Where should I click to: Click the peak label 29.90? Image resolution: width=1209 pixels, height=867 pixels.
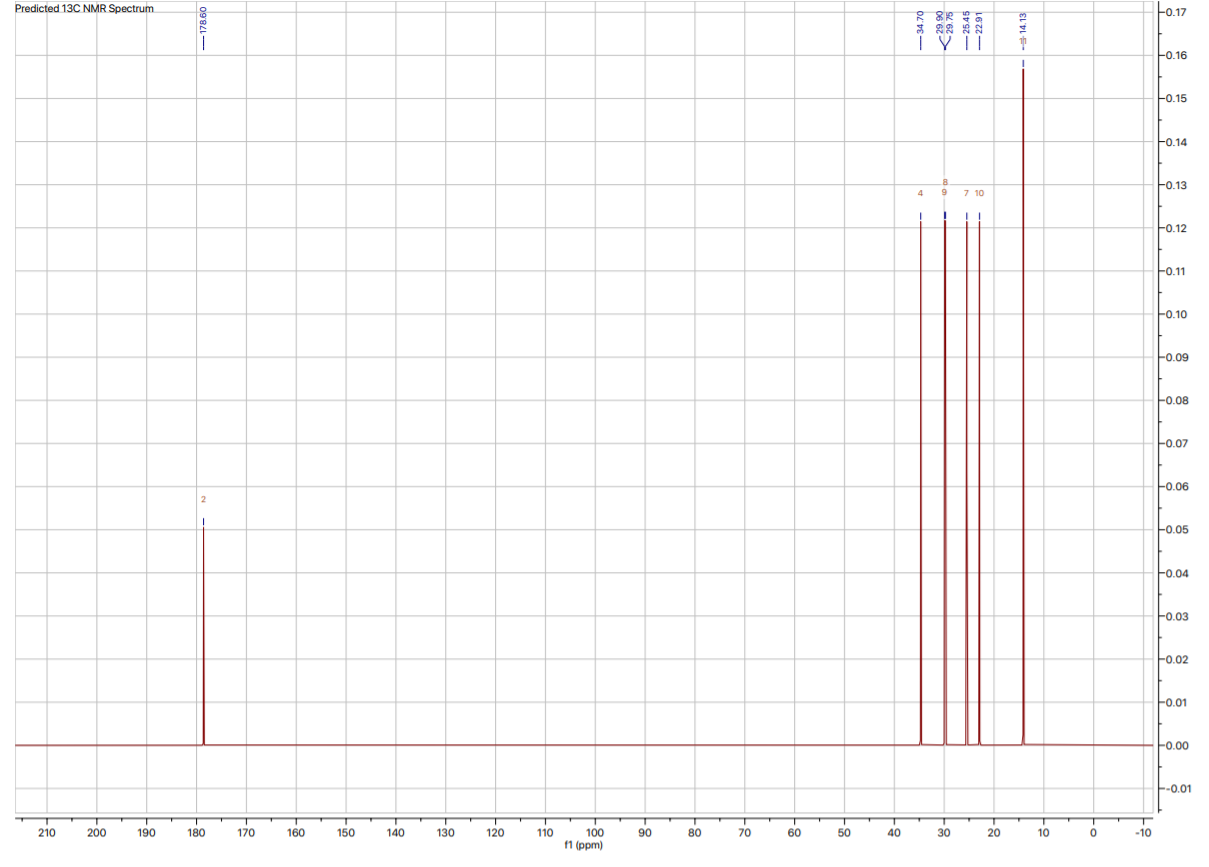coord(938,22)
